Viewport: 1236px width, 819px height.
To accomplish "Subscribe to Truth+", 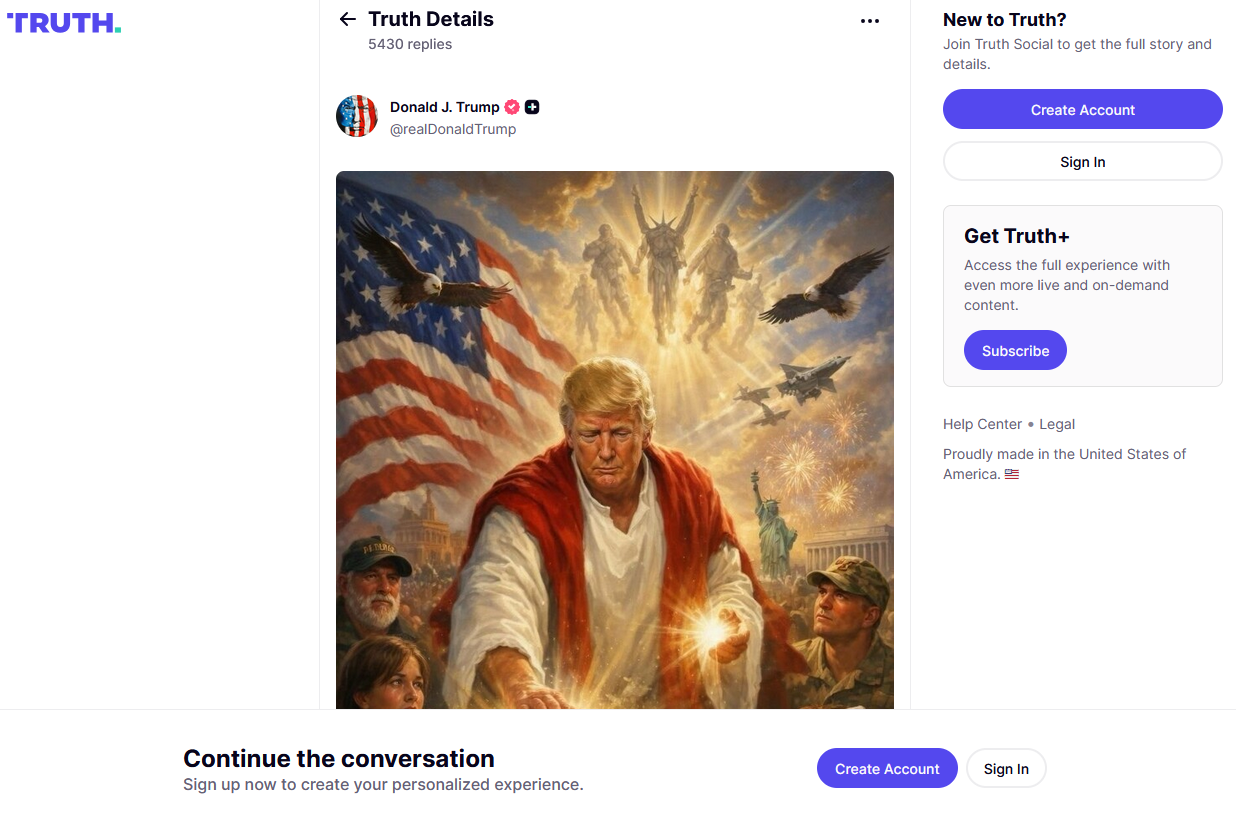I will click(1015, 351).
